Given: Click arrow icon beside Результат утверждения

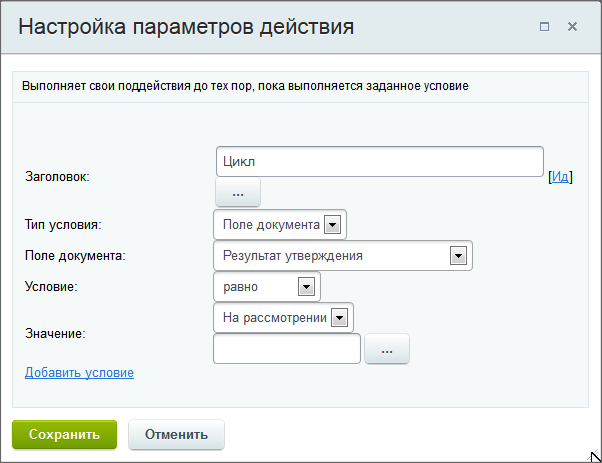Looking at the screenshot, I should (x=458, y=256).
